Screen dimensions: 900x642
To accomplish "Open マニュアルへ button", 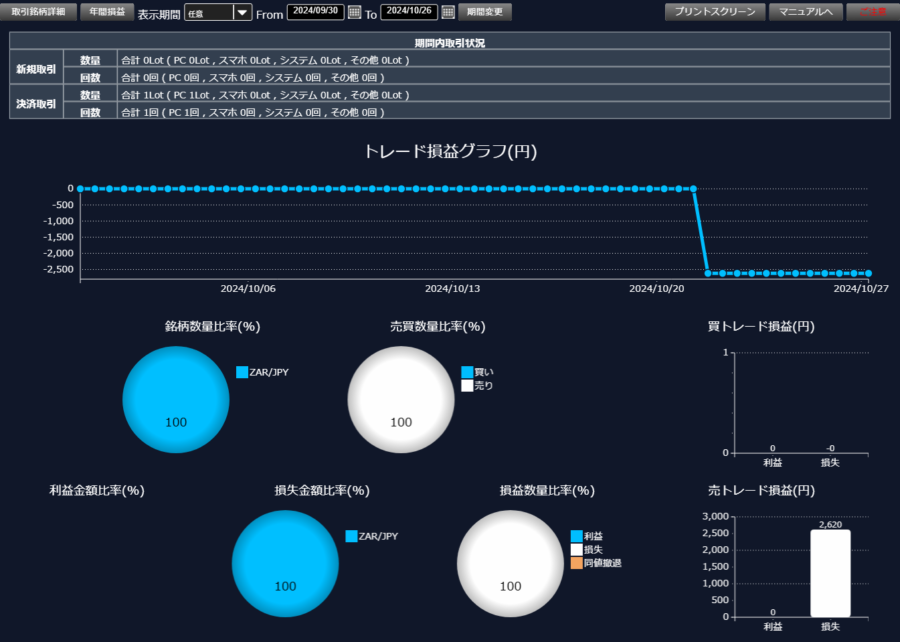I will (x=806, y=11).
